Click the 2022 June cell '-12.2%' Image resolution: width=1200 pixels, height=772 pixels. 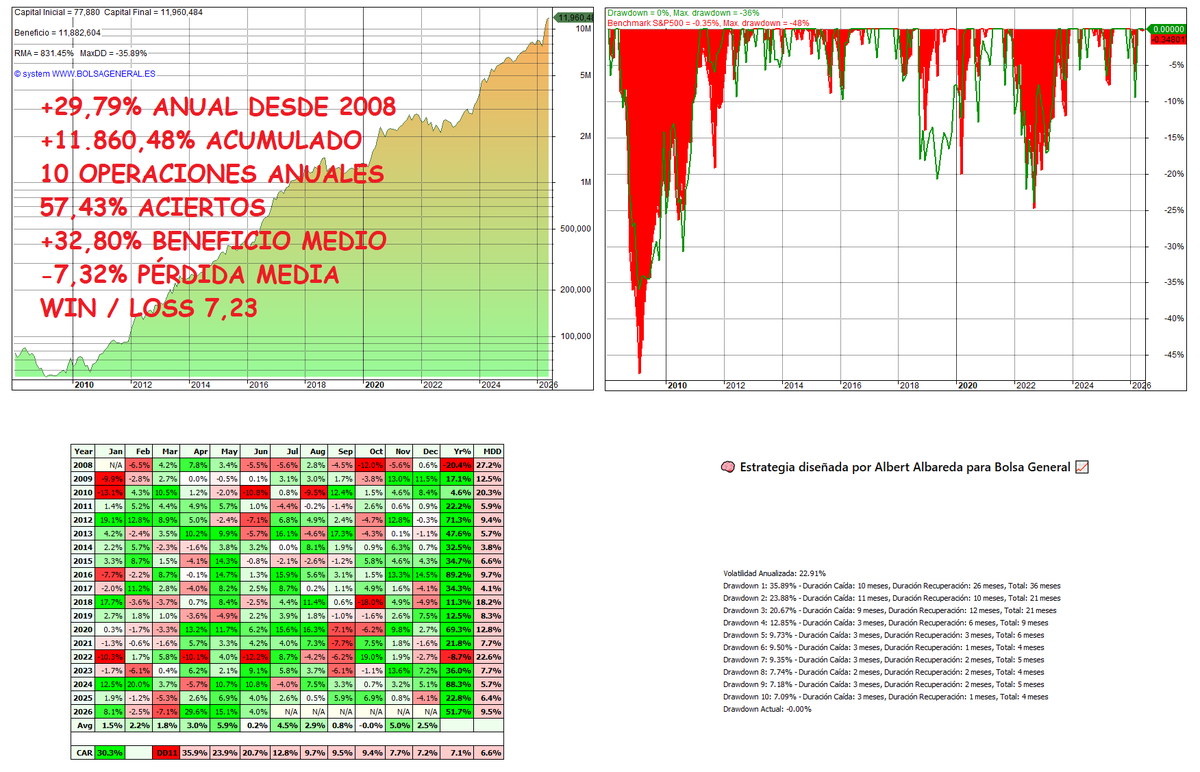pyautogui.click(x=255, y=657)
